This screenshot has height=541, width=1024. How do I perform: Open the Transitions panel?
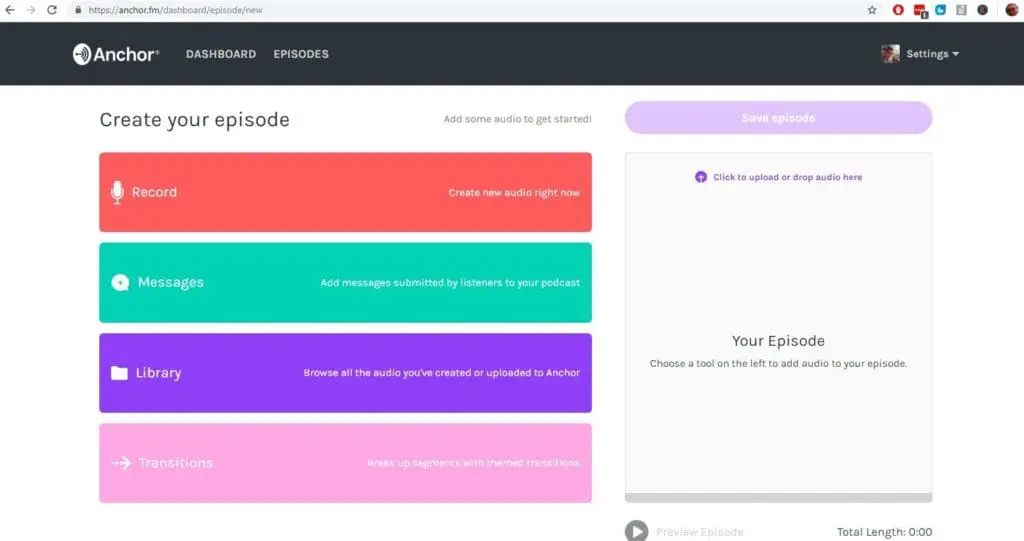pos(345,463)
